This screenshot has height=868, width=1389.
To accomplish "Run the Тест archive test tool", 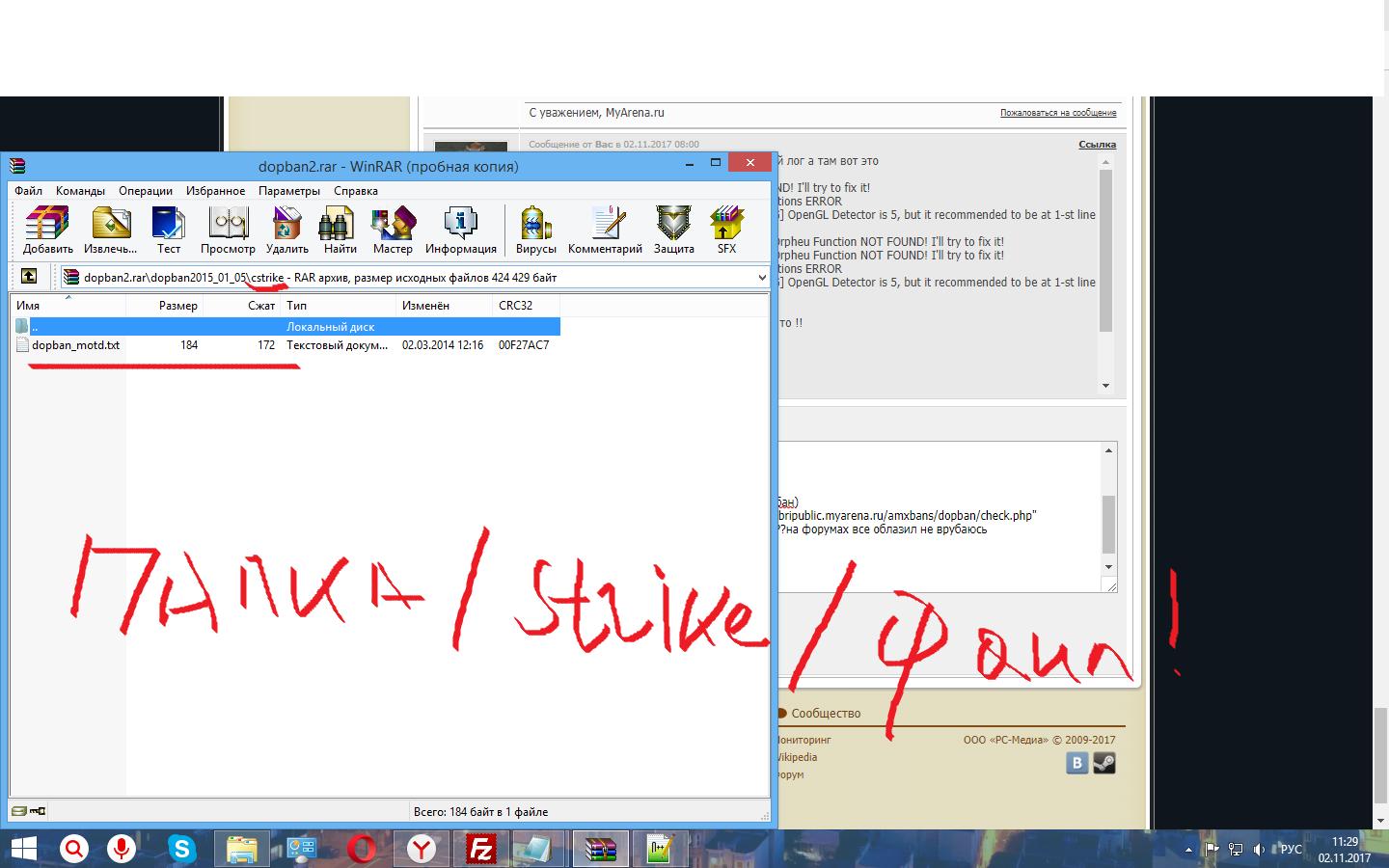I will tap(169, 230).
